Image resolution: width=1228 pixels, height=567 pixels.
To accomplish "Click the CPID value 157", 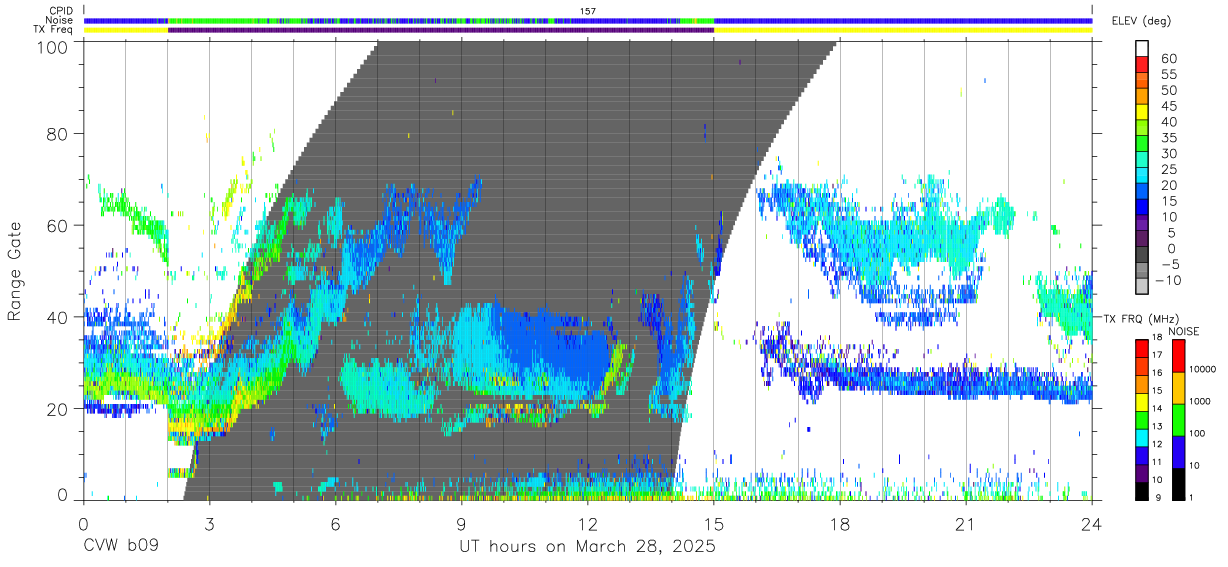I will click(588, 10).
